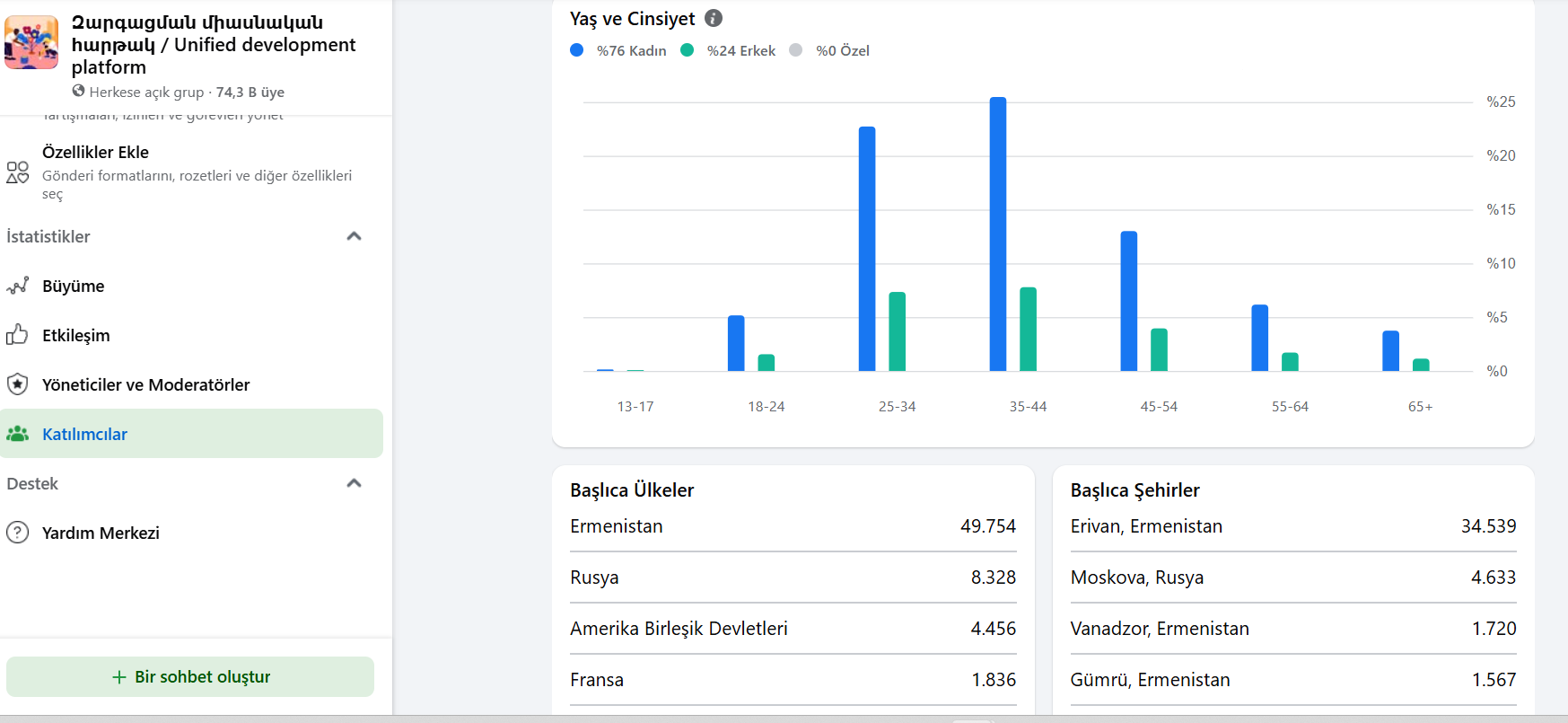This screenshot has height=723, width=1568.
Task: Click the blue bar for ages 45-54
Action: 1129,301
